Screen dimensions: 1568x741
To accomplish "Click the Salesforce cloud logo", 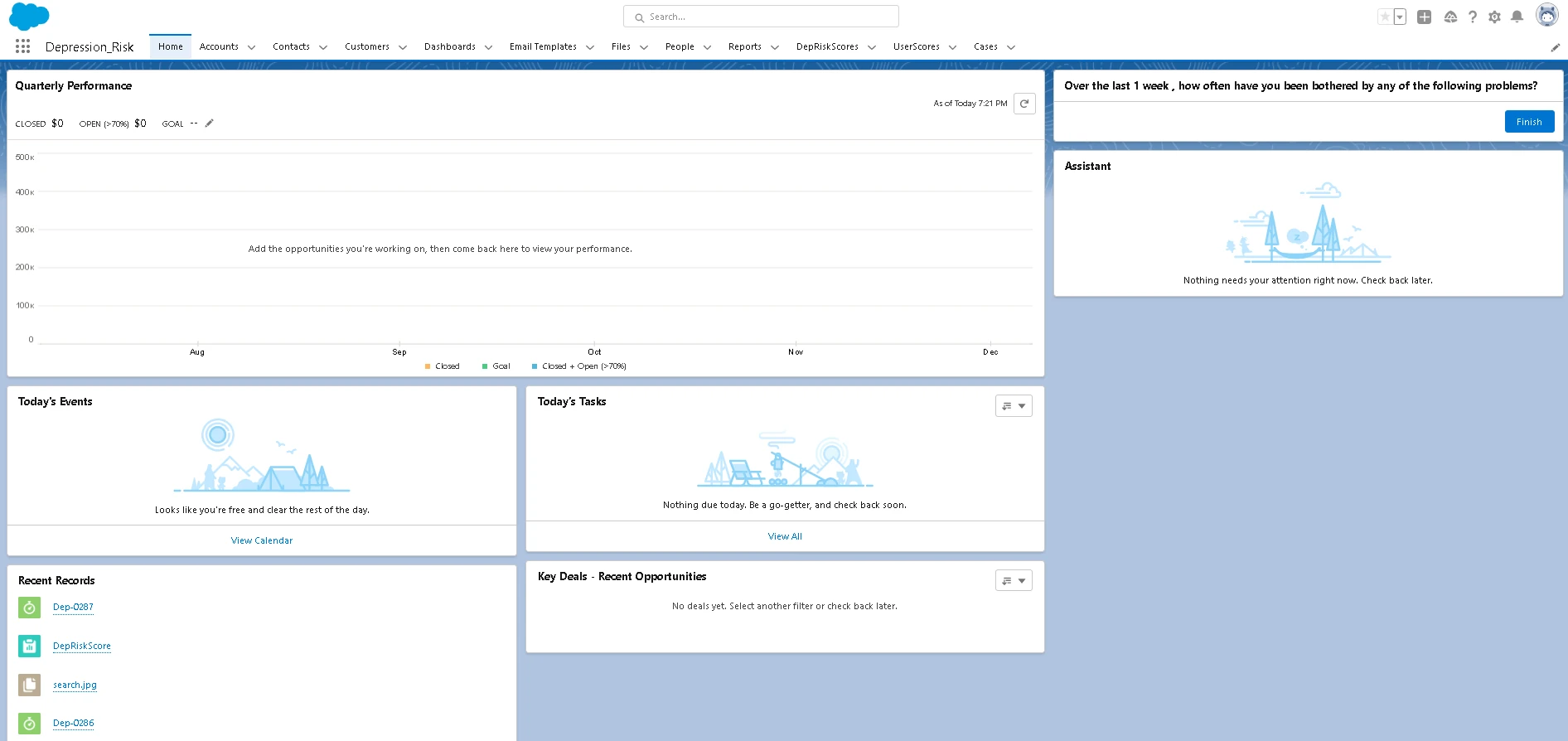I will click(x=29, y=16).
